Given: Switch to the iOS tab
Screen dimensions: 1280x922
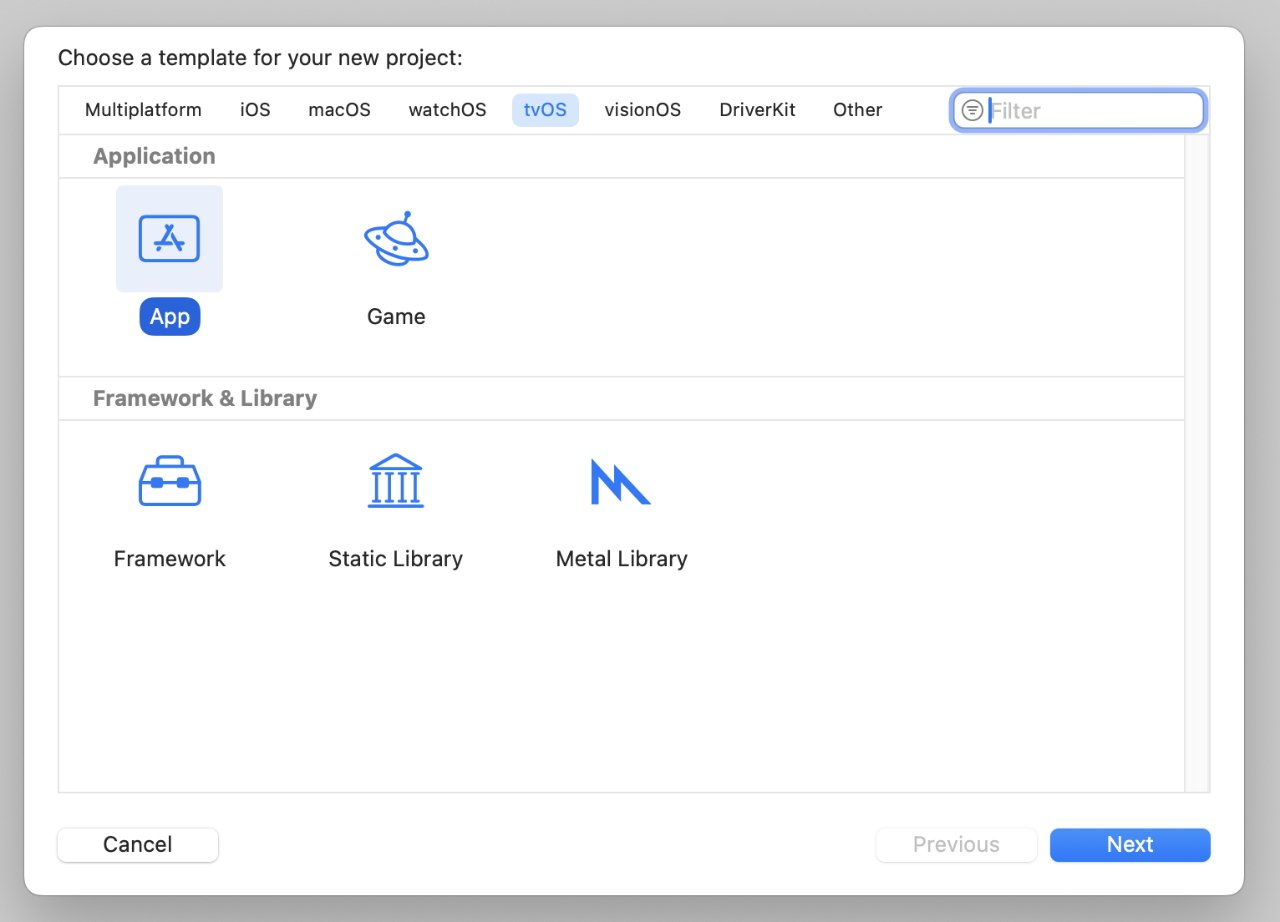Looking at the screenshot, I should point(255,110).
